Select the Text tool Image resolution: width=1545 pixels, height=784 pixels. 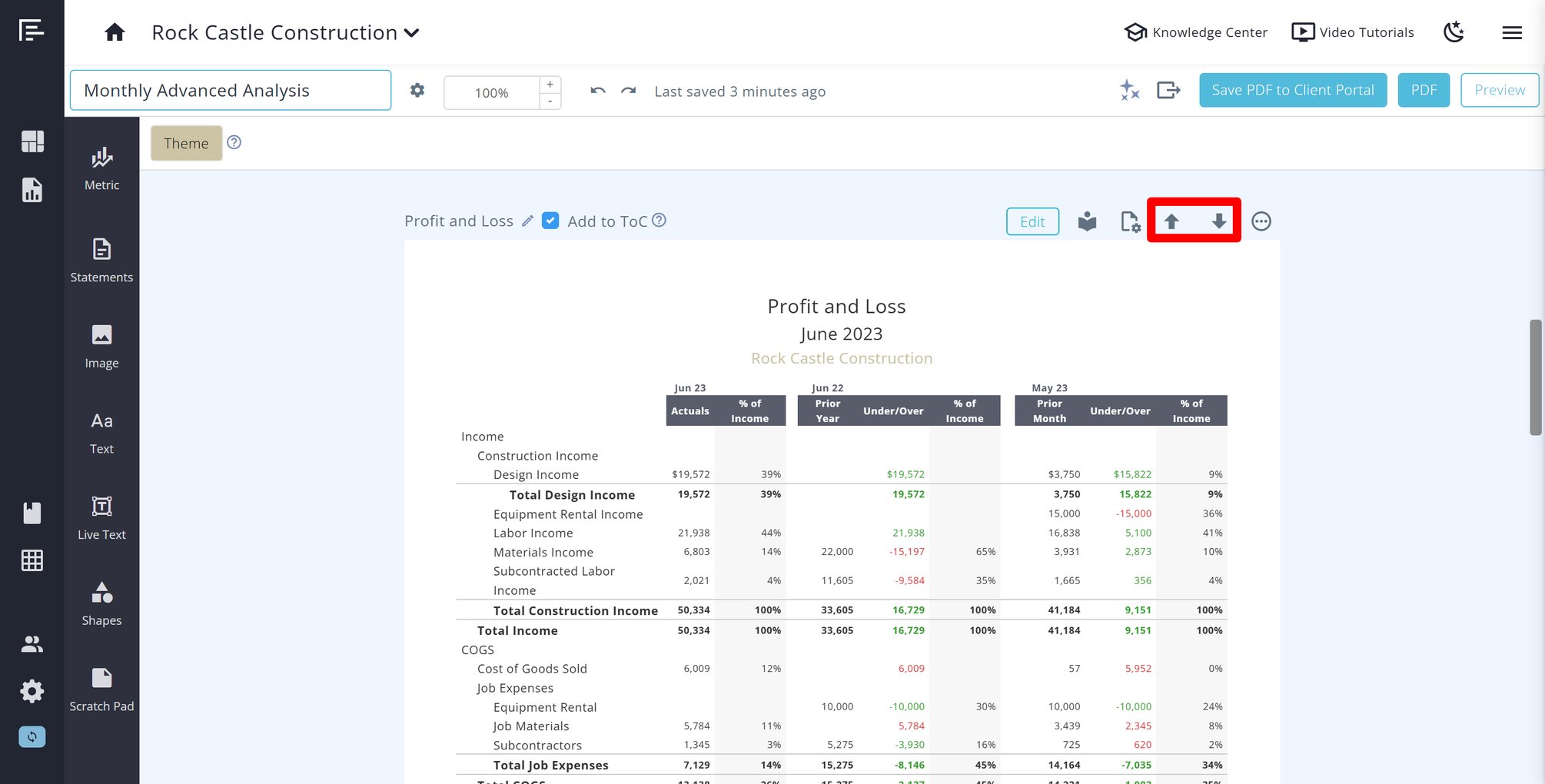101,433
